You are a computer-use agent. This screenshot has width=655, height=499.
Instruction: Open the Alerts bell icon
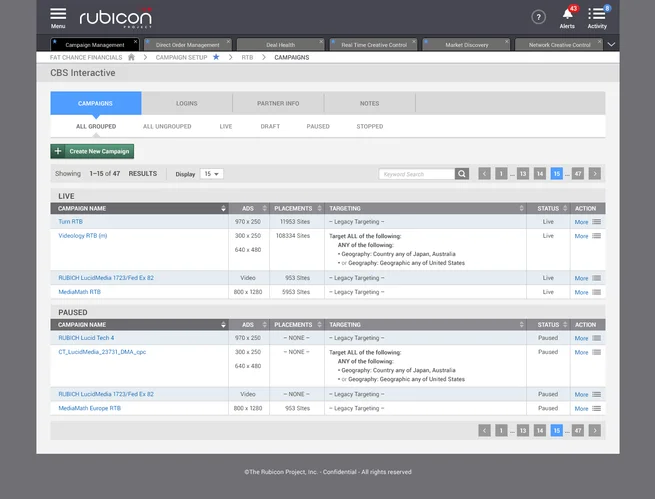click(x=567, y=14)
